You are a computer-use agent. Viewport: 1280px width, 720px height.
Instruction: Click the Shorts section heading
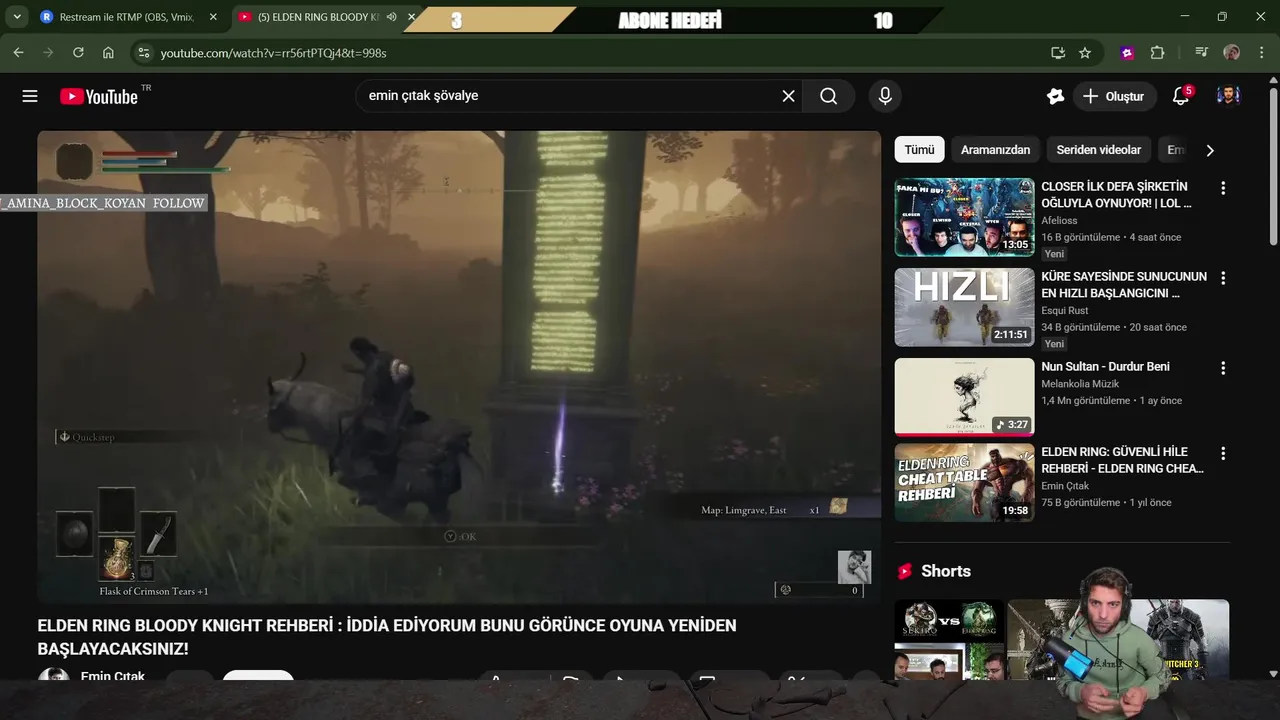pyautogui.click(x=945, y=571)
